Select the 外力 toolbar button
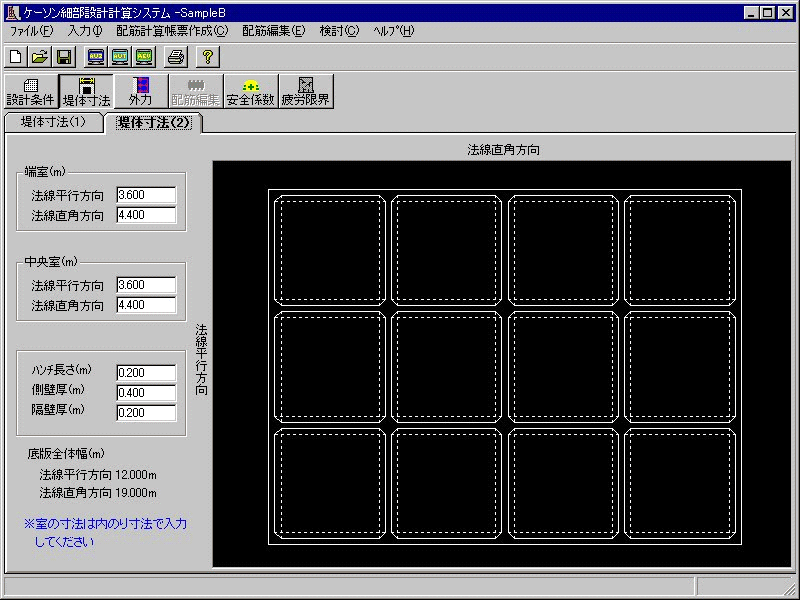The image size is (800, 600). point(140,91)
